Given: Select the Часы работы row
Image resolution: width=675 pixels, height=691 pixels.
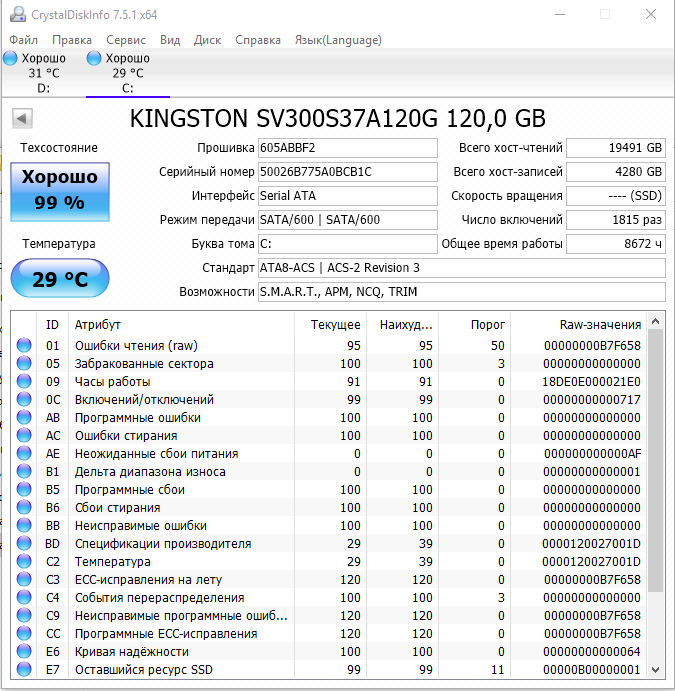Looking at the screenshot, I should pos(329,381).
